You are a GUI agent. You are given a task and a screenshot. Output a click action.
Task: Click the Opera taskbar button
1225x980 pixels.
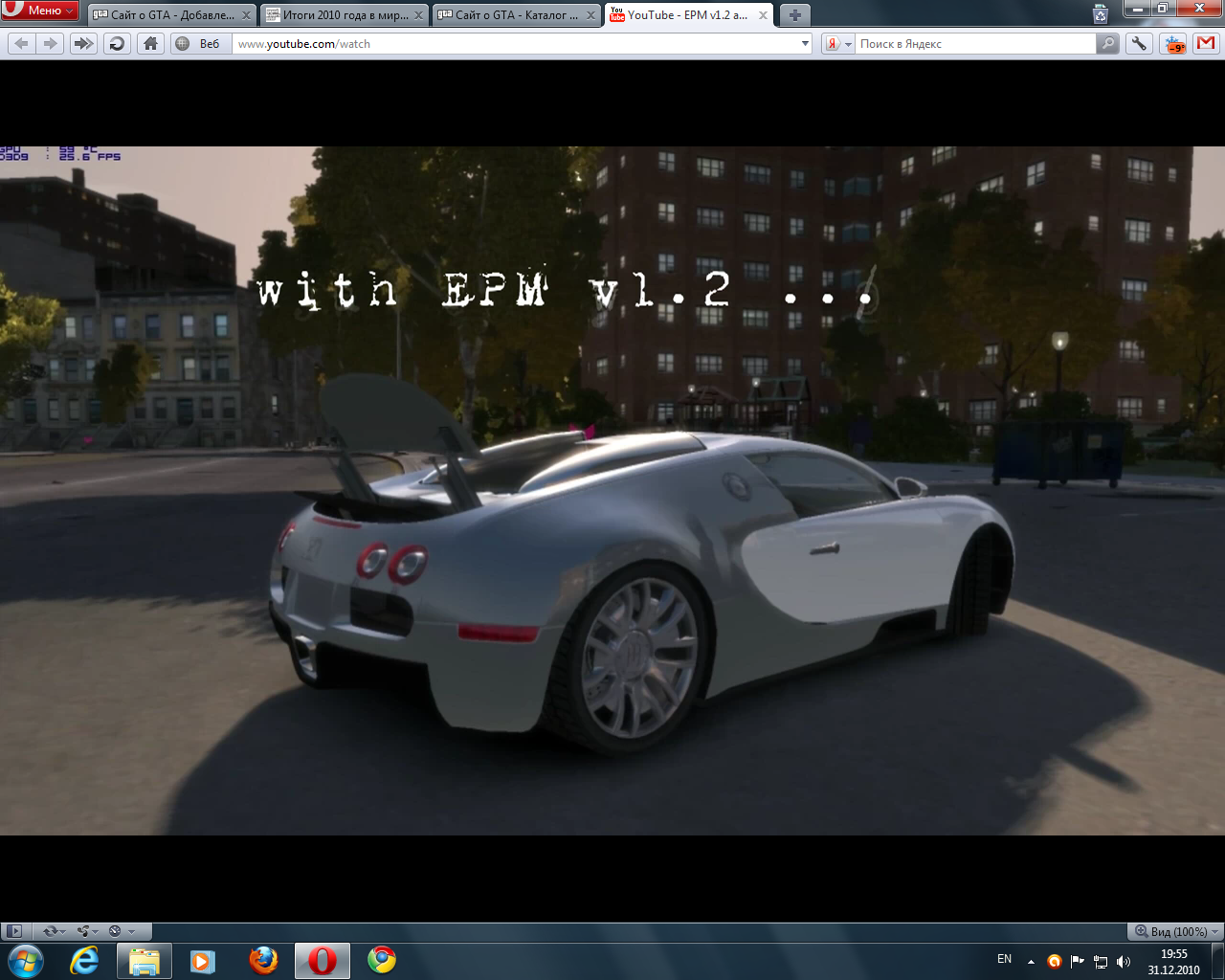(x=323, y=960)
